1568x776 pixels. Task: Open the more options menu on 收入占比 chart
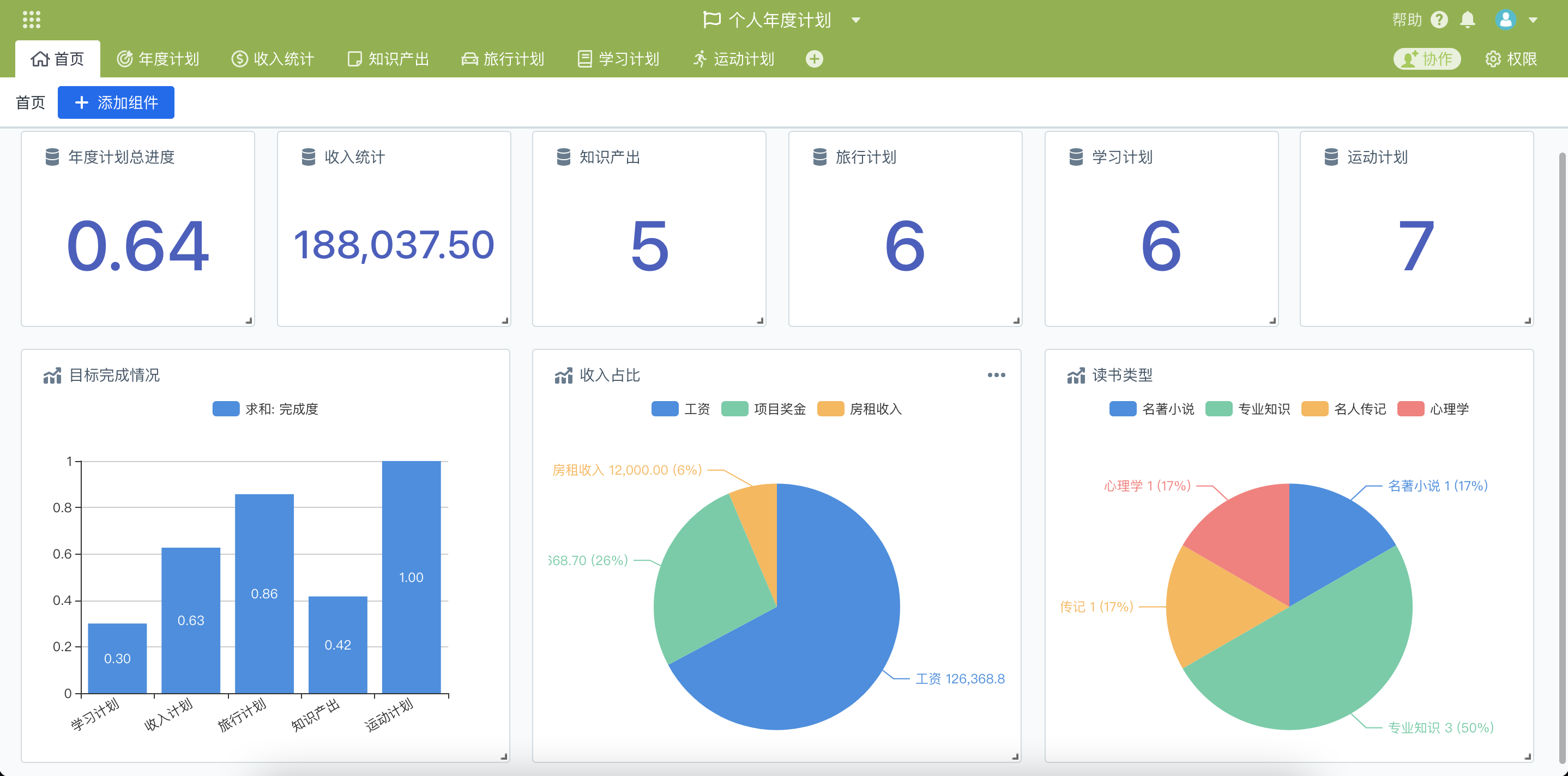pyautogui.click(x=997, y=375)
